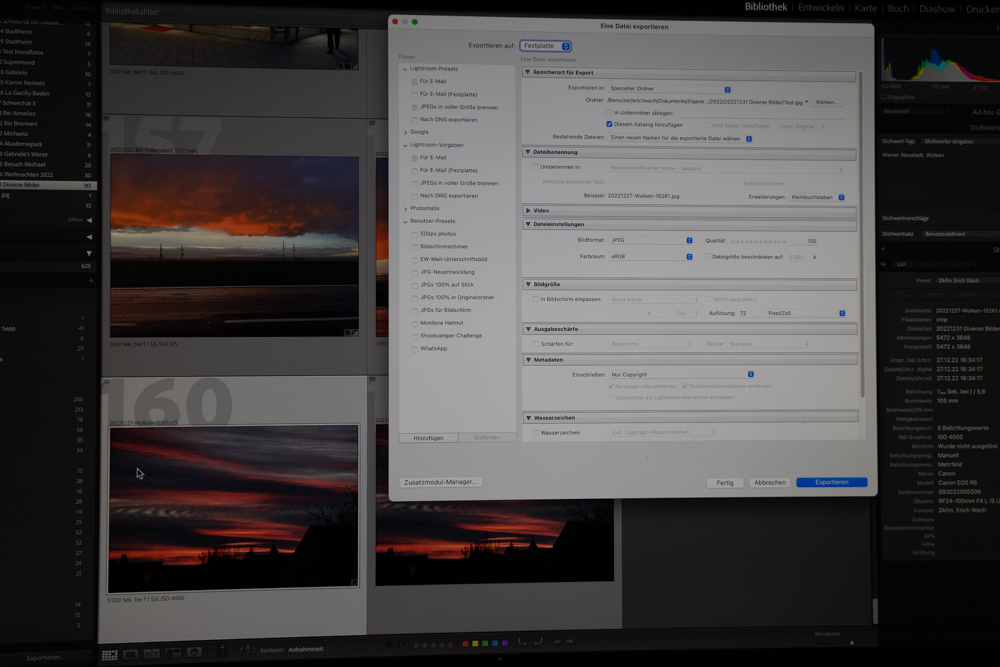Check the 'Umbenennen in' option

[x=534, y=167]
